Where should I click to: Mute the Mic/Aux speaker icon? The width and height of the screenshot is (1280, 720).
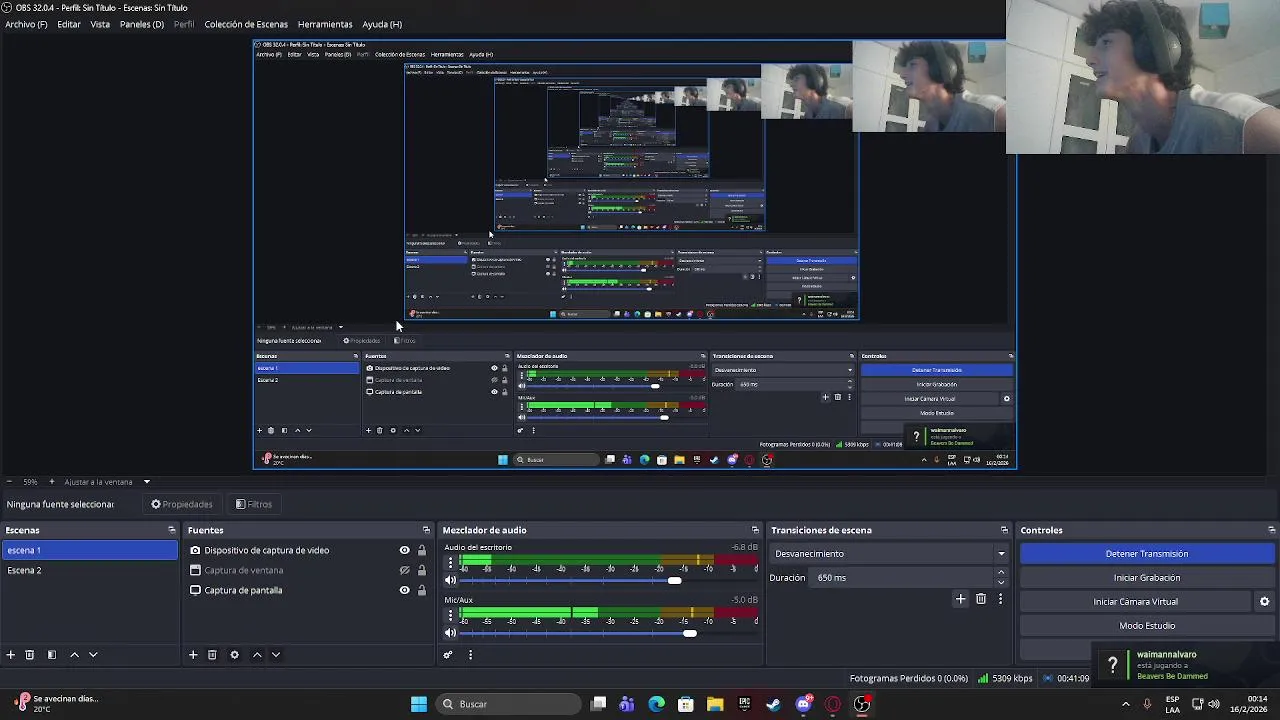pyautogui.click(x=450, y=632)
